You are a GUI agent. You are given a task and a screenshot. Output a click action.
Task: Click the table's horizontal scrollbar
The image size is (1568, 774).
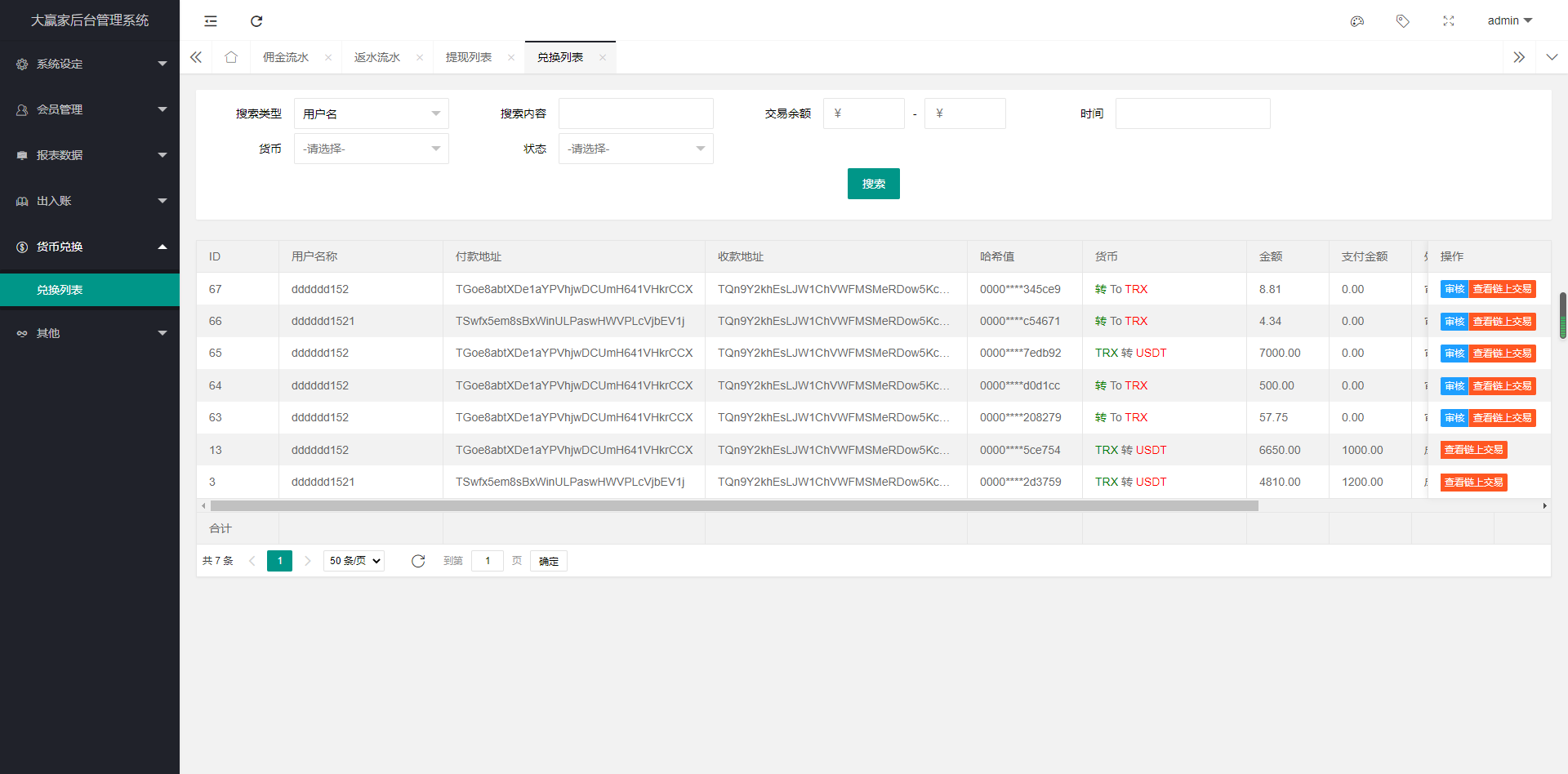pyautogui.click(x=734, y=506)
